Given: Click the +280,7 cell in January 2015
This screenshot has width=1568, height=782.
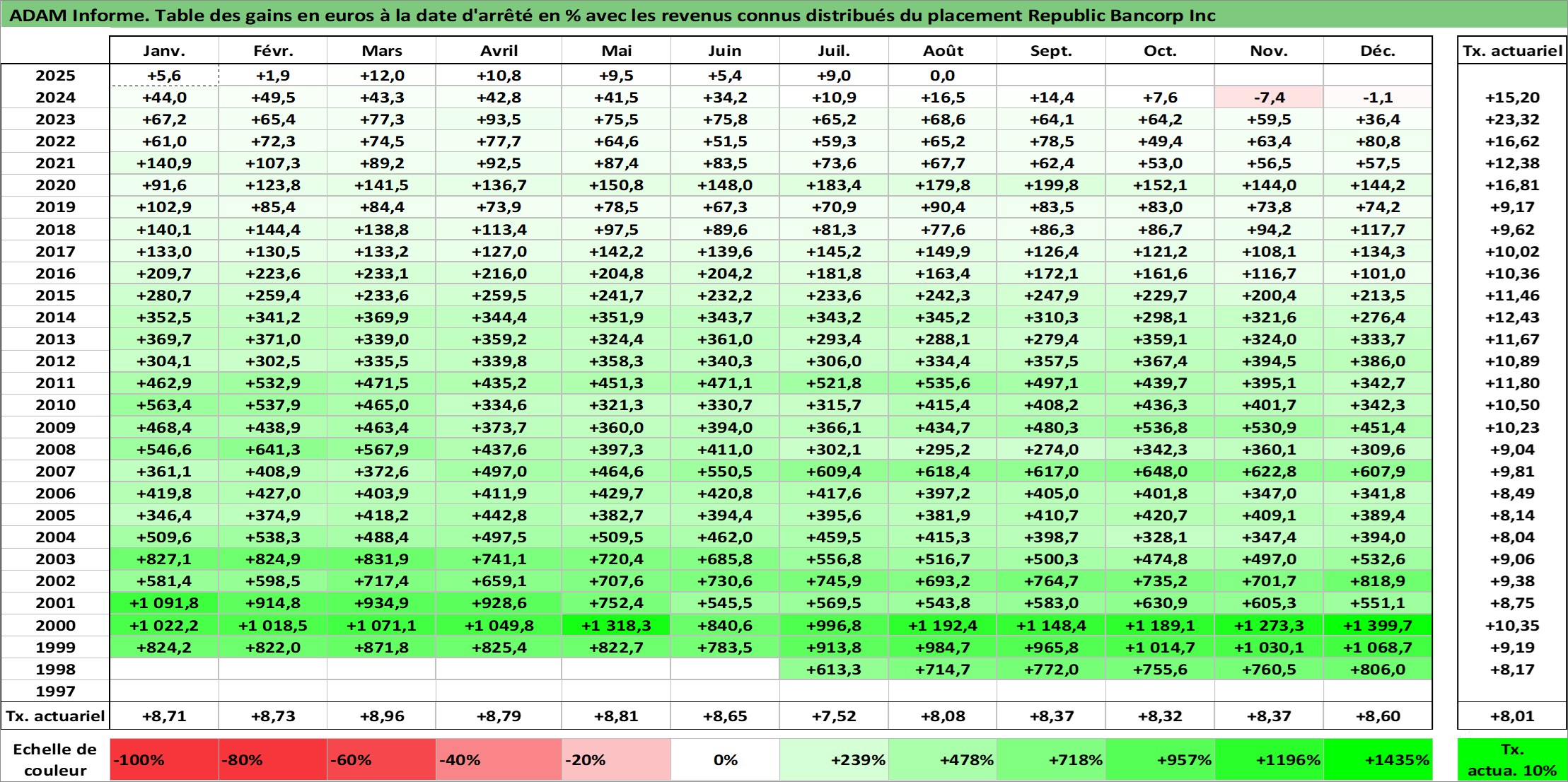Looking at the screenshot, I should coord(164,296).
